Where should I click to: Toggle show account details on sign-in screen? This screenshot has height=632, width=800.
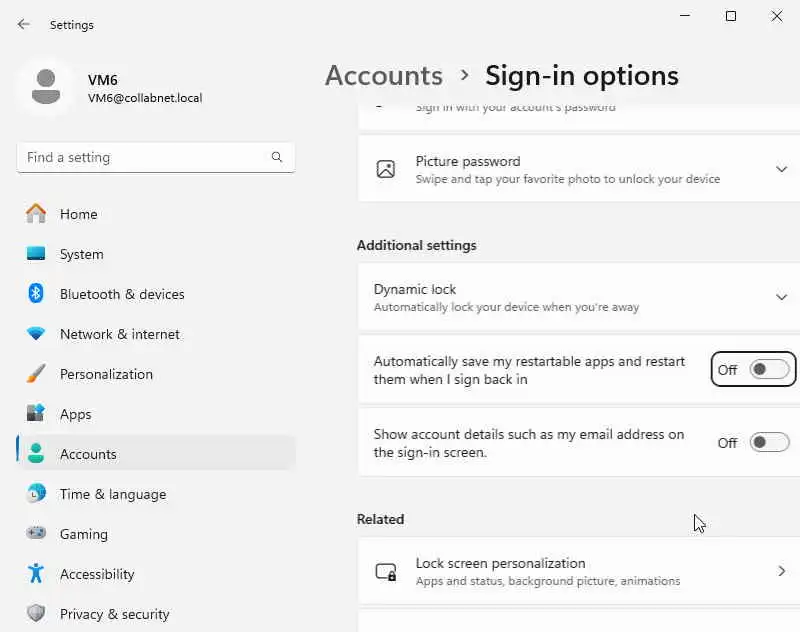click(x=769, y=442)
